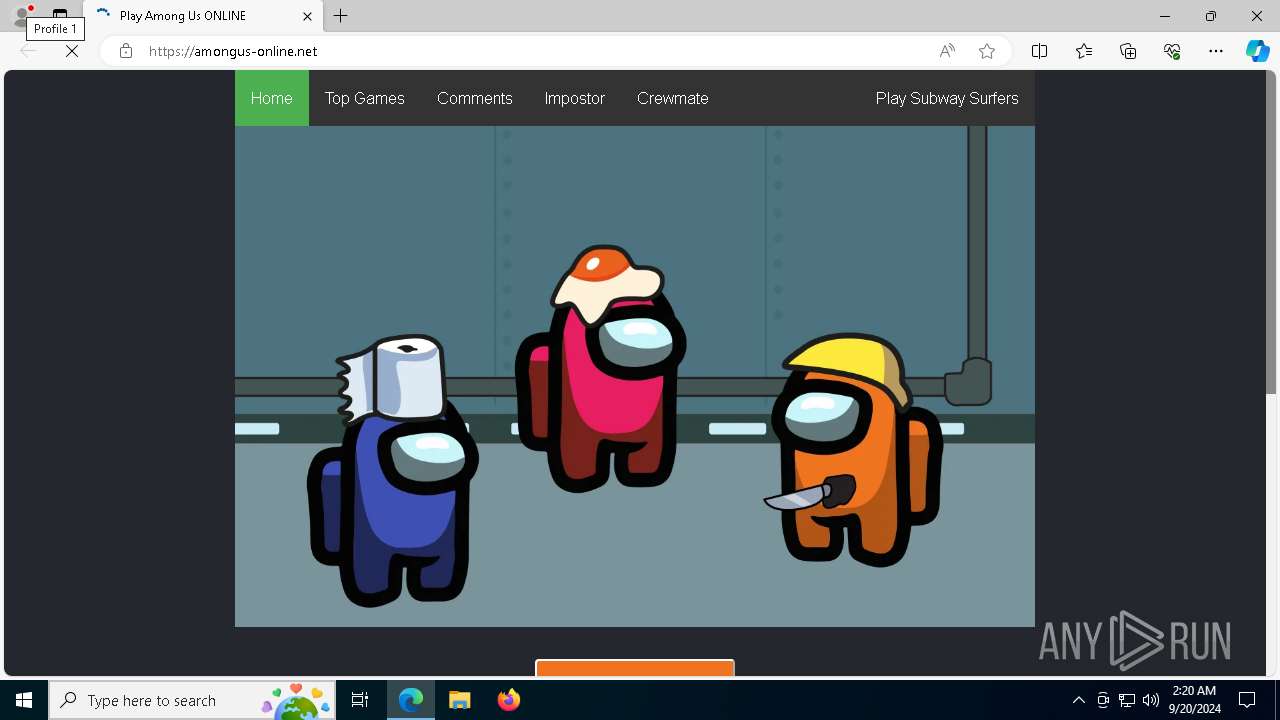Open the tab actions menu icon

[x=60, y=16]
